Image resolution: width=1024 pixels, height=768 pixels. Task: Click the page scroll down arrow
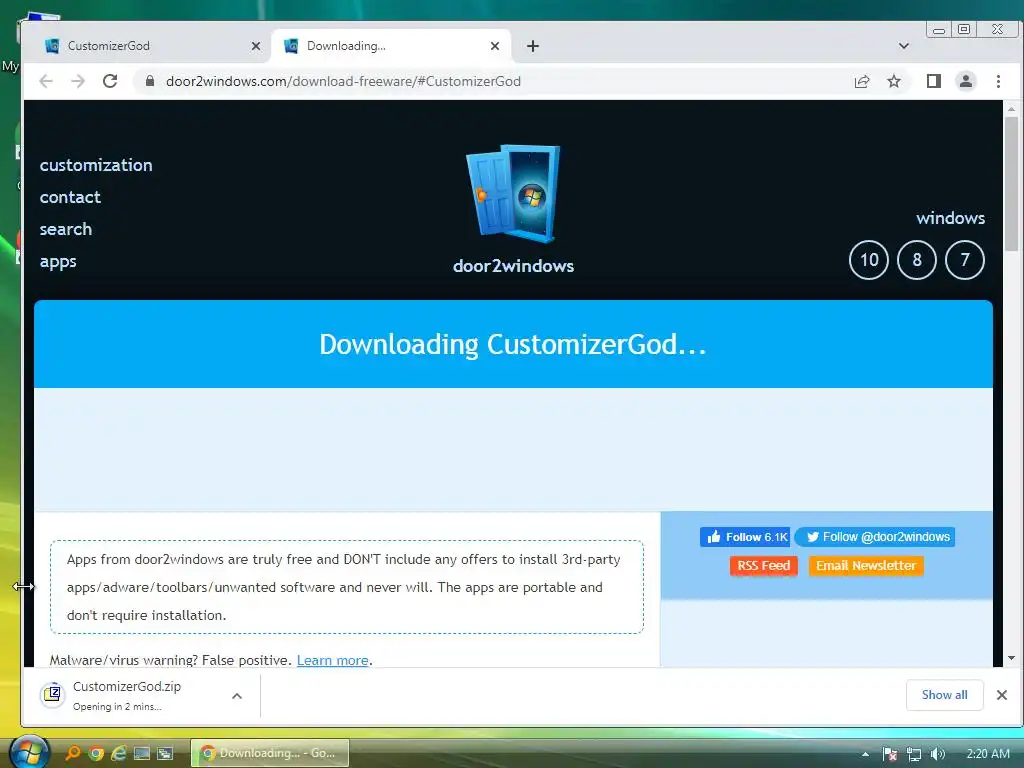(1012, 658)
